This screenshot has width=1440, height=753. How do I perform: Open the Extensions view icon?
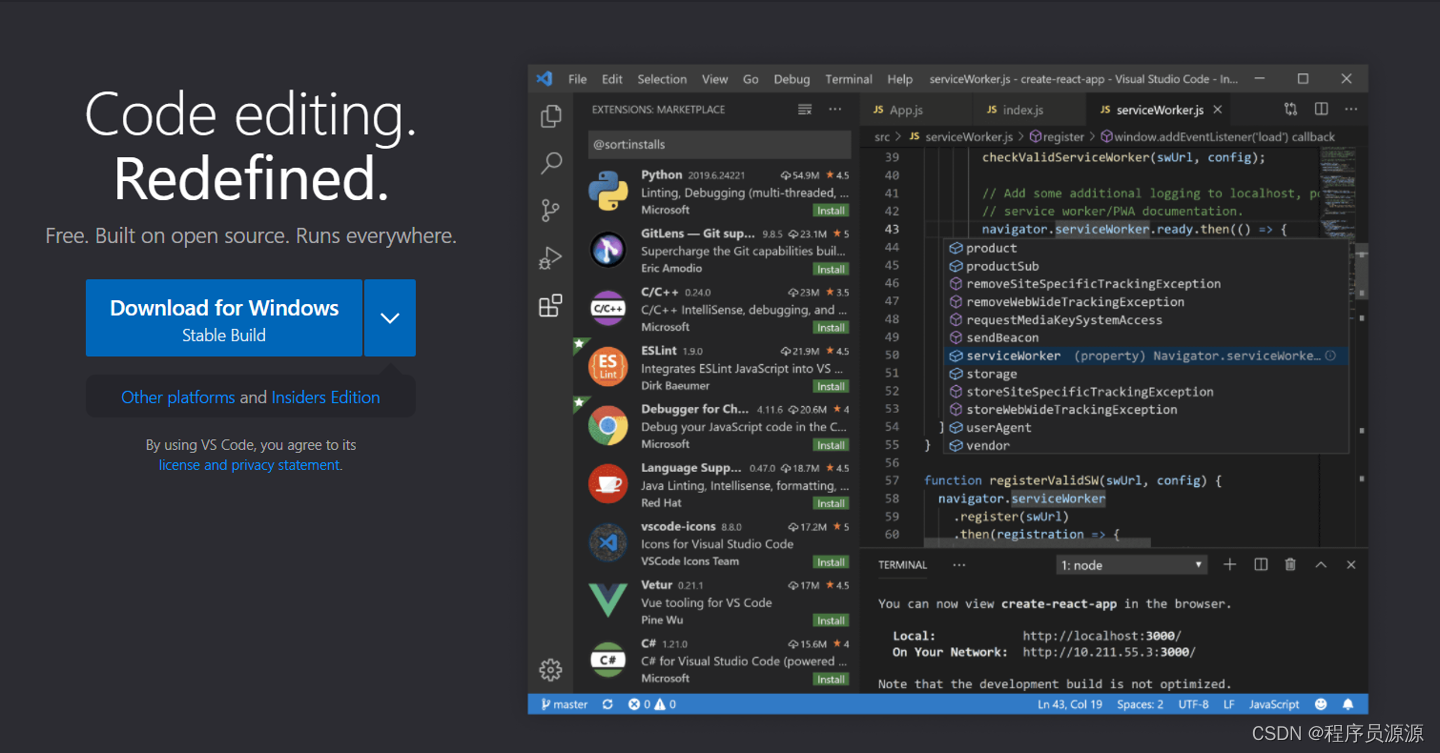coord(550,305)
